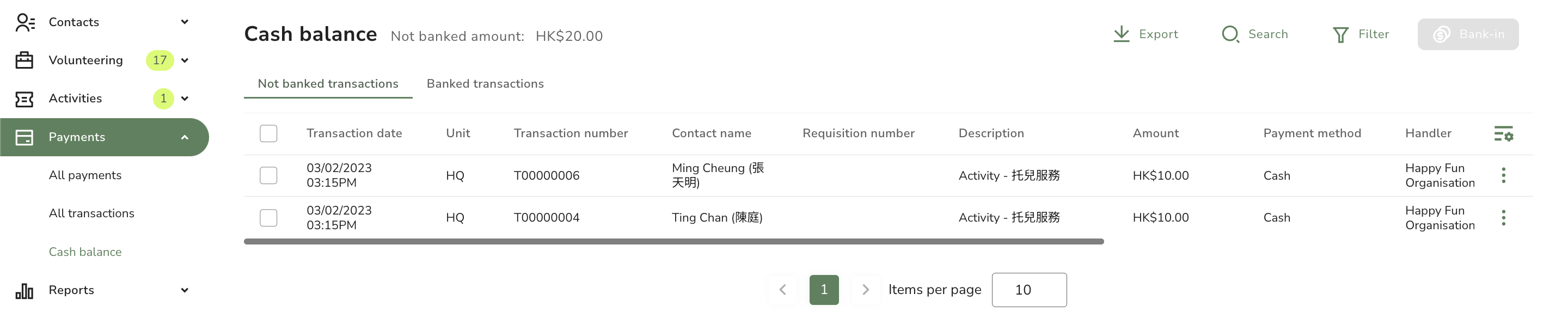Click the Export download icon
The height and width of the screenshot is (318, 1568).
coord(1121,34)
